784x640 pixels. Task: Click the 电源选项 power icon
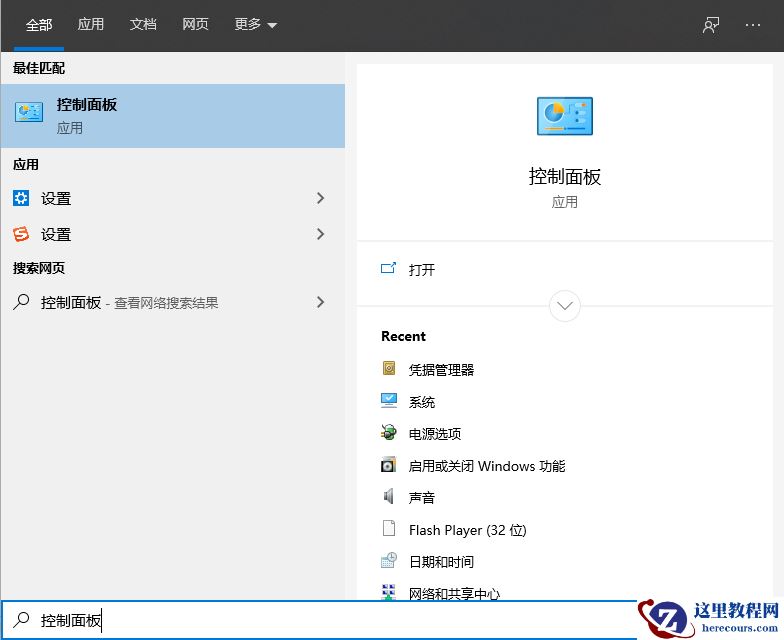click(389, 432)
